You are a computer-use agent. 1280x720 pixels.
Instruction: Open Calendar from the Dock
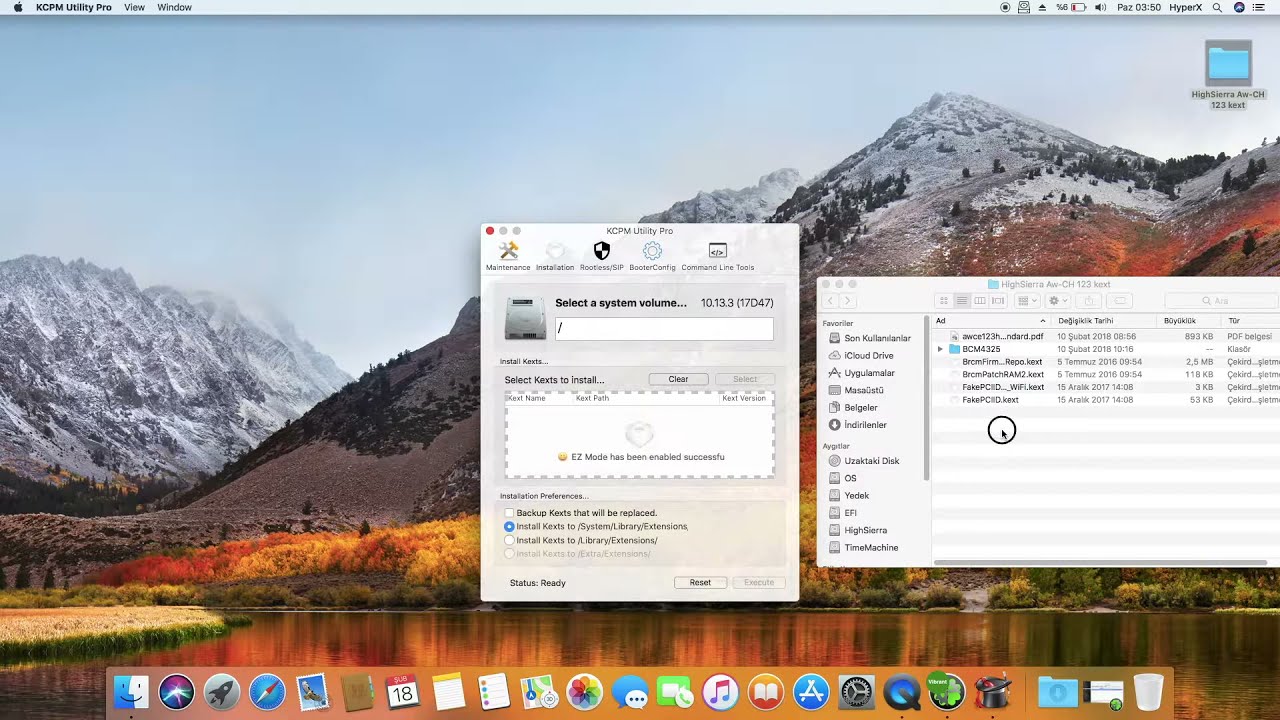tap(403, 692)
